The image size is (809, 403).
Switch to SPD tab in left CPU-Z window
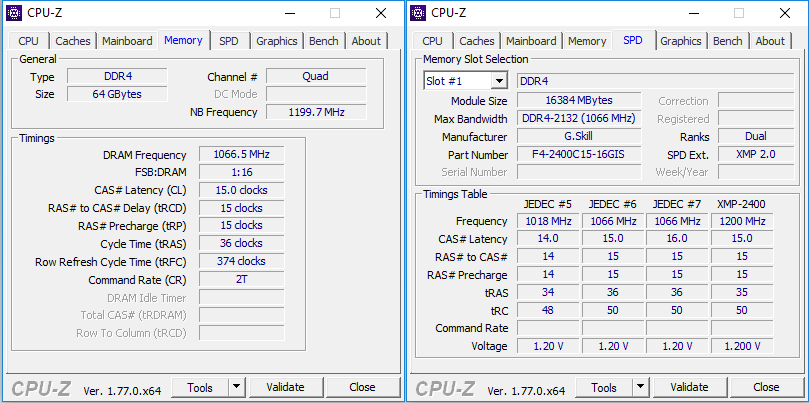point(229,41)
